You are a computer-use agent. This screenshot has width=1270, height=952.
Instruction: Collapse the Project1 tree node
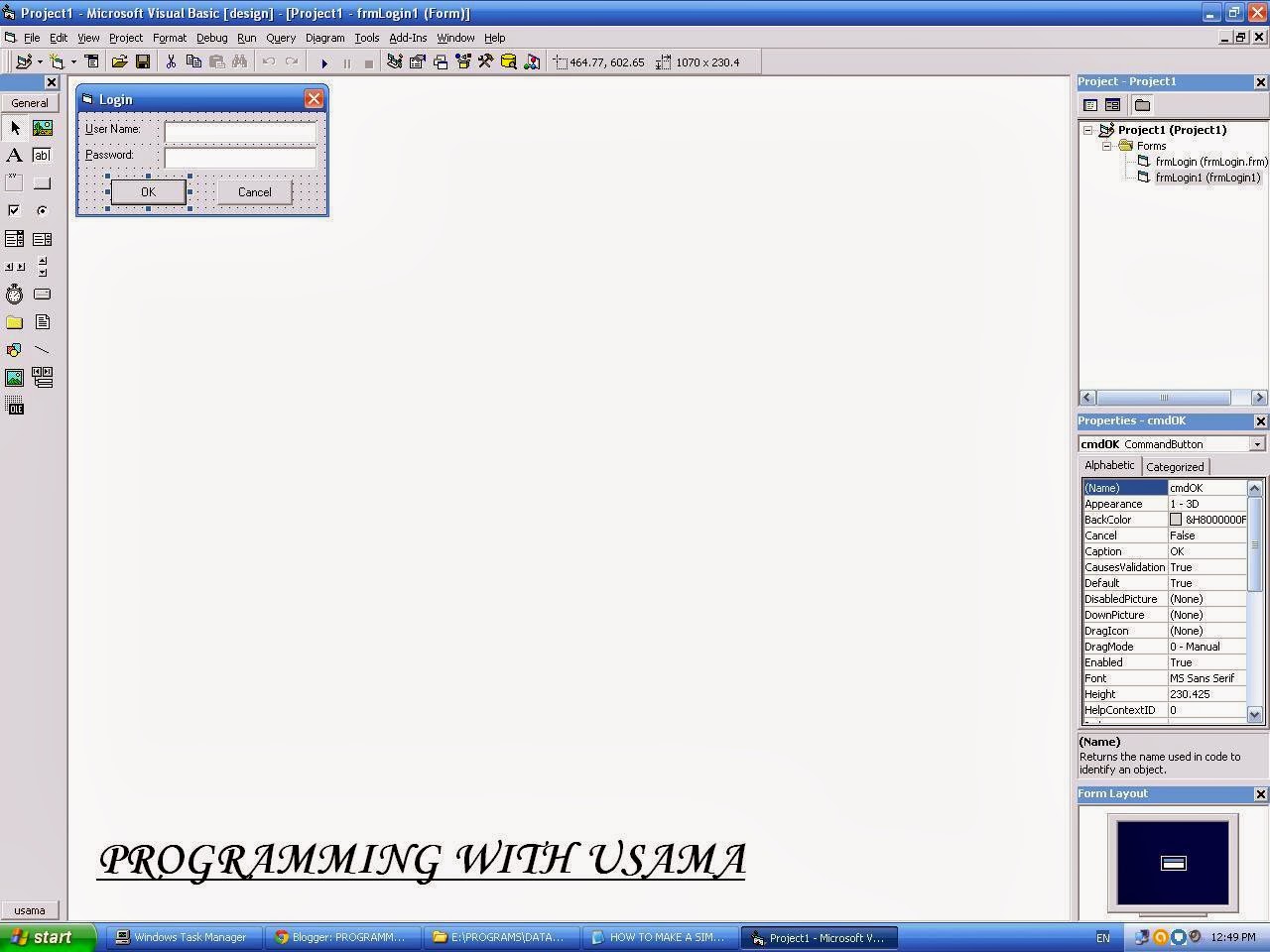(x=1087, y=130)
